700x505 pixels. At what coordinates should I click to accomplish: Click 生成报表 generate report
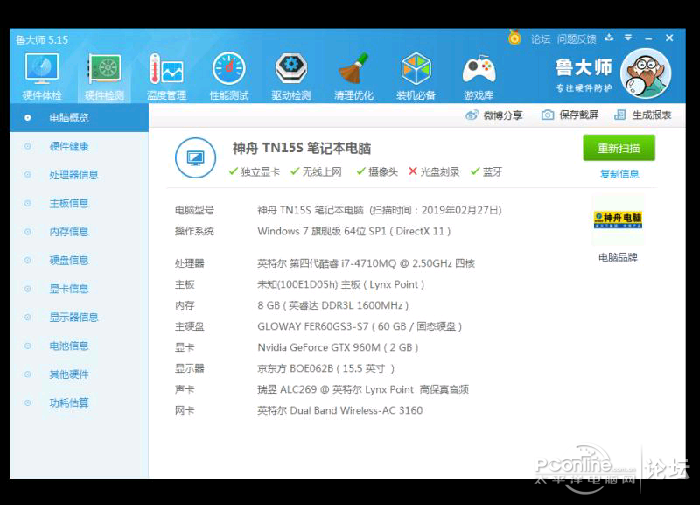(643, 115)
